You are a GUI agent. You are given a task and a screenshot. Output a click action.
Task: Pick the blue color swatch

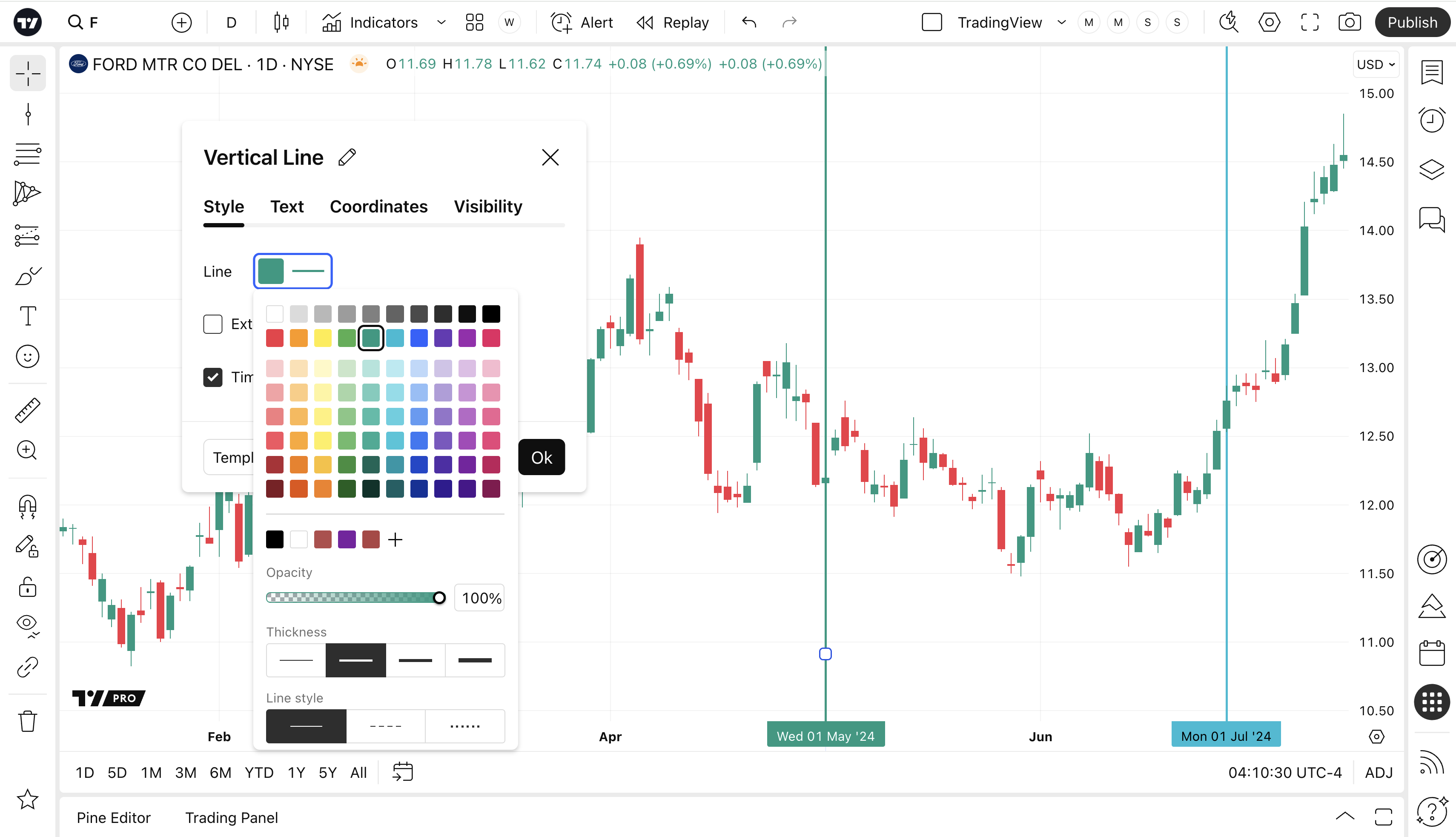coord(419,338)
